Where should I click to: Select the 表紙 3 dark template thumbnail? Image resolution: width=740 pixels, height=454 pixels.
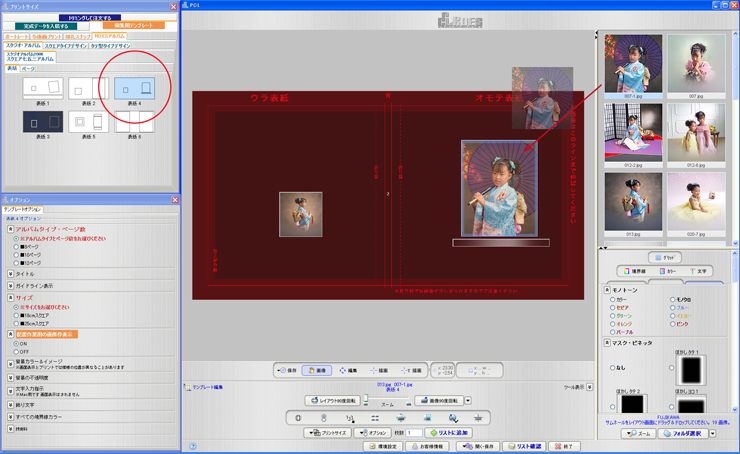(42, 121)
